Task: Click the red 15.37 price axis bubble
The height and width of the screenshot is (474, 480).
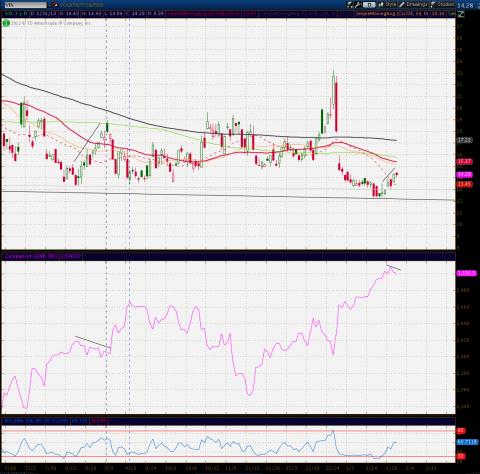Action: pos(464,161)
